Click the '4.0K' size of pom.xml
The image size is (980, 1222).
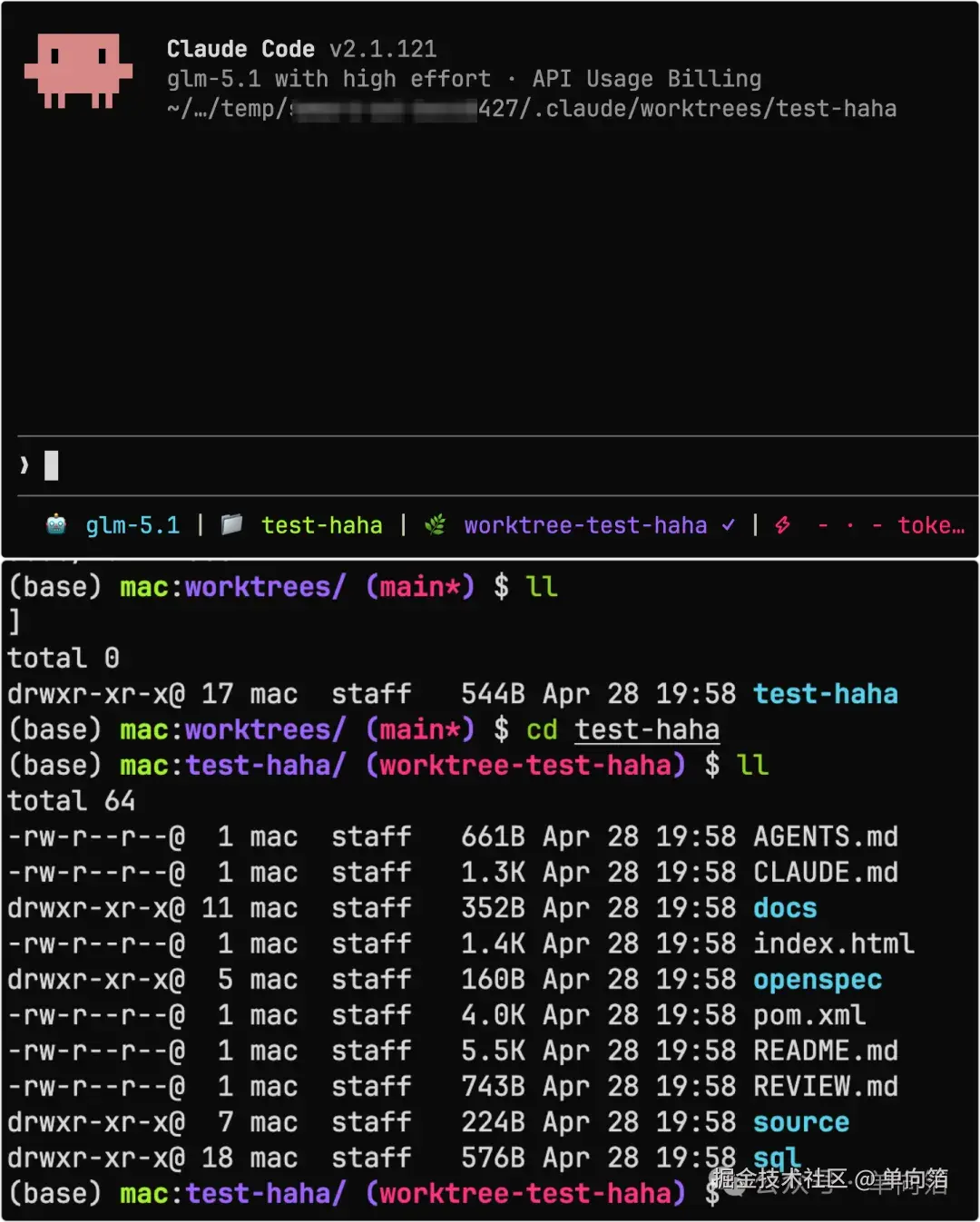pyautogui.click(x=493, y=1015)
